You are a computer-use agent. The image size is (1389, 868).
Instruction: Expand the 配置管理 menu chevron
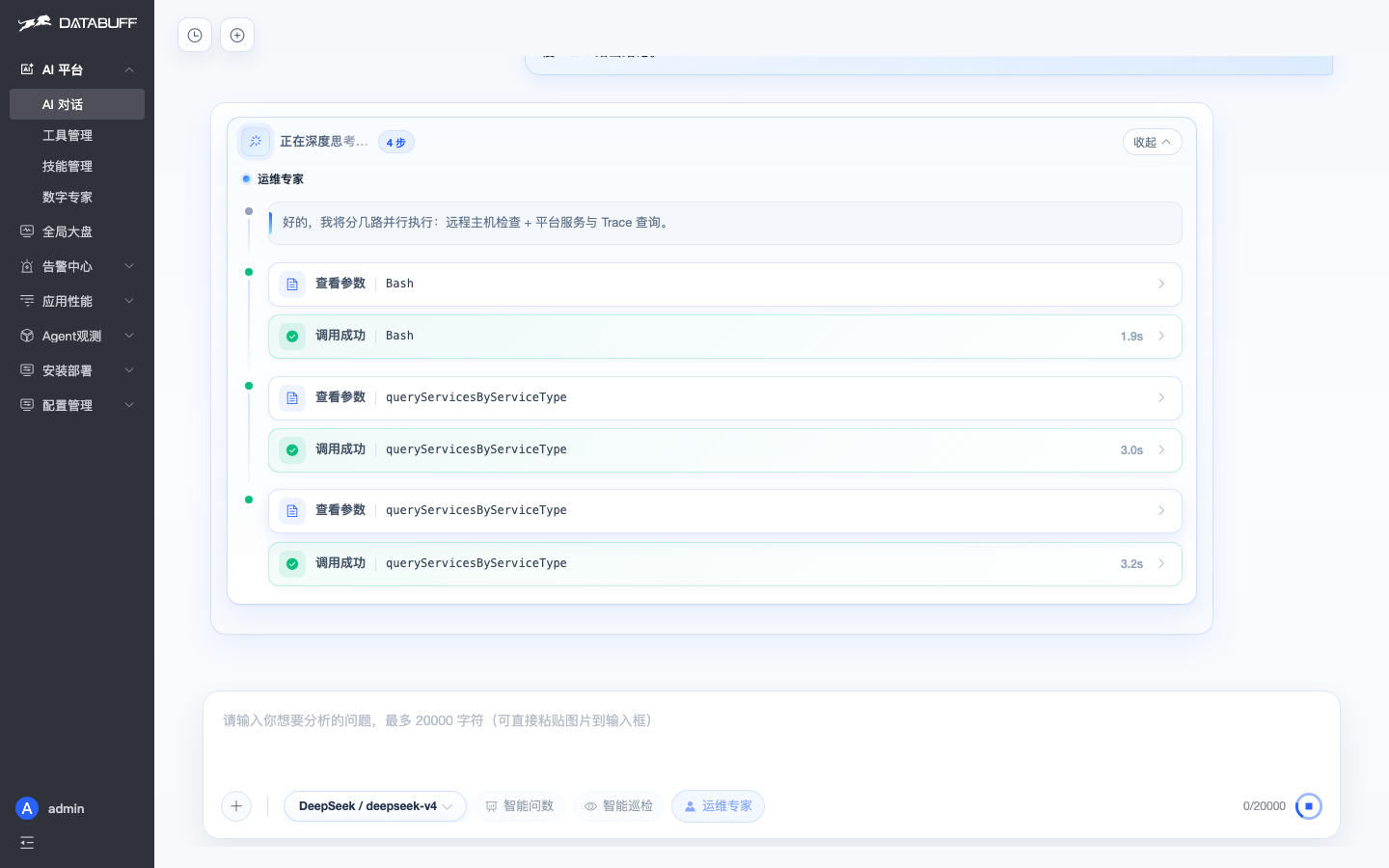(x=129, y=405)
